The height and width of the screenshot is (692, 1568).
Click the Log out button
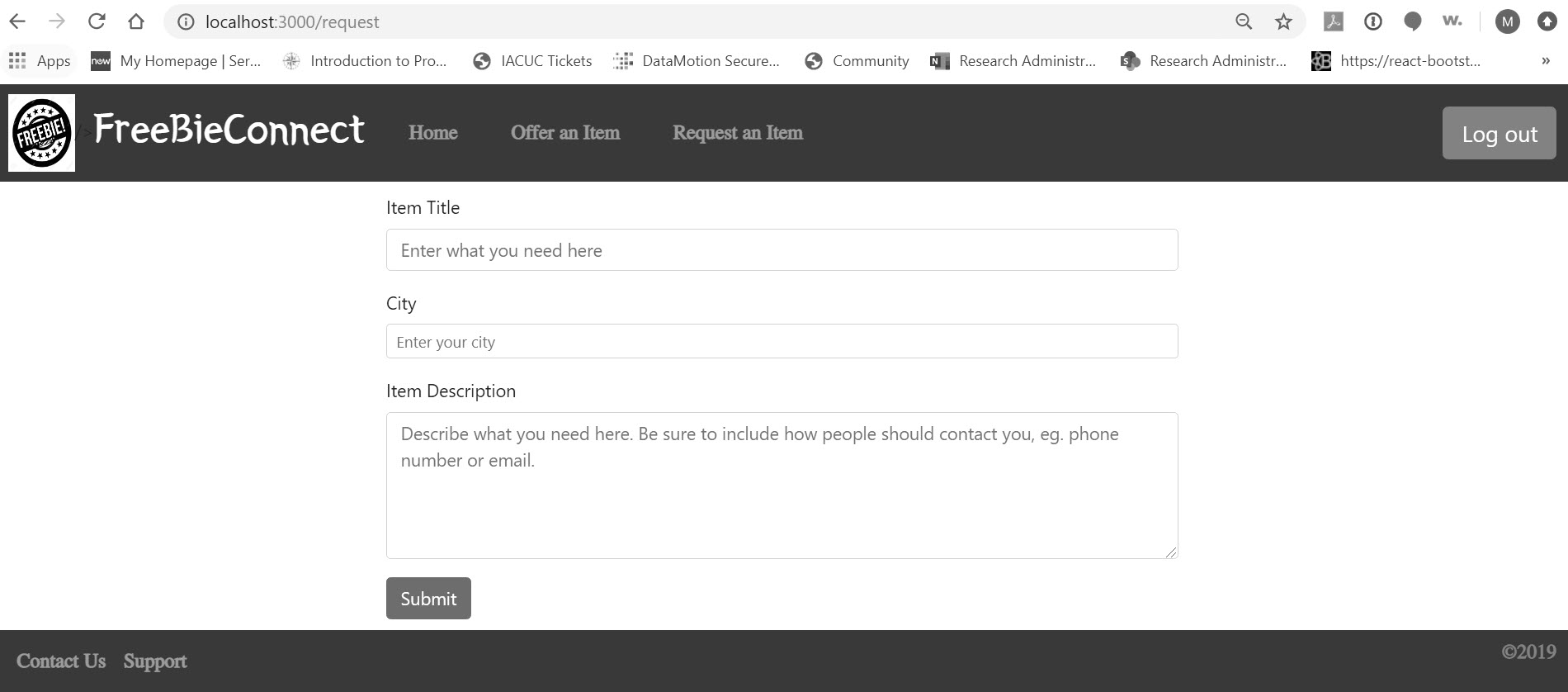coord(1500,133)
